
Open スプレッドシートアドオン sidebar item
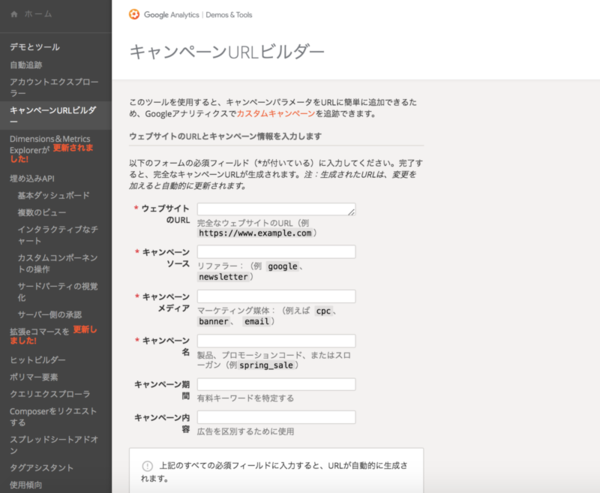54,445
